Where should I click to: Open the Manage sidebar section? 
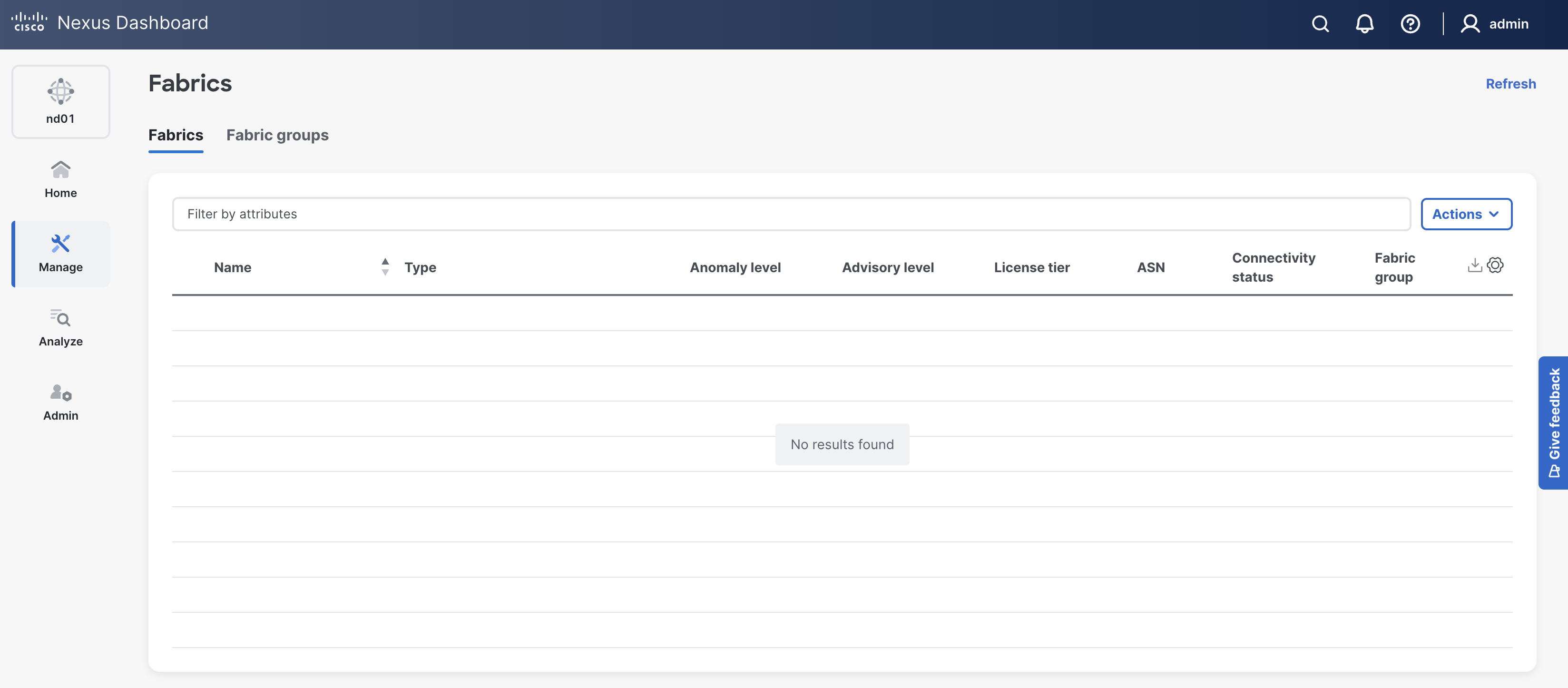[61, 253]
